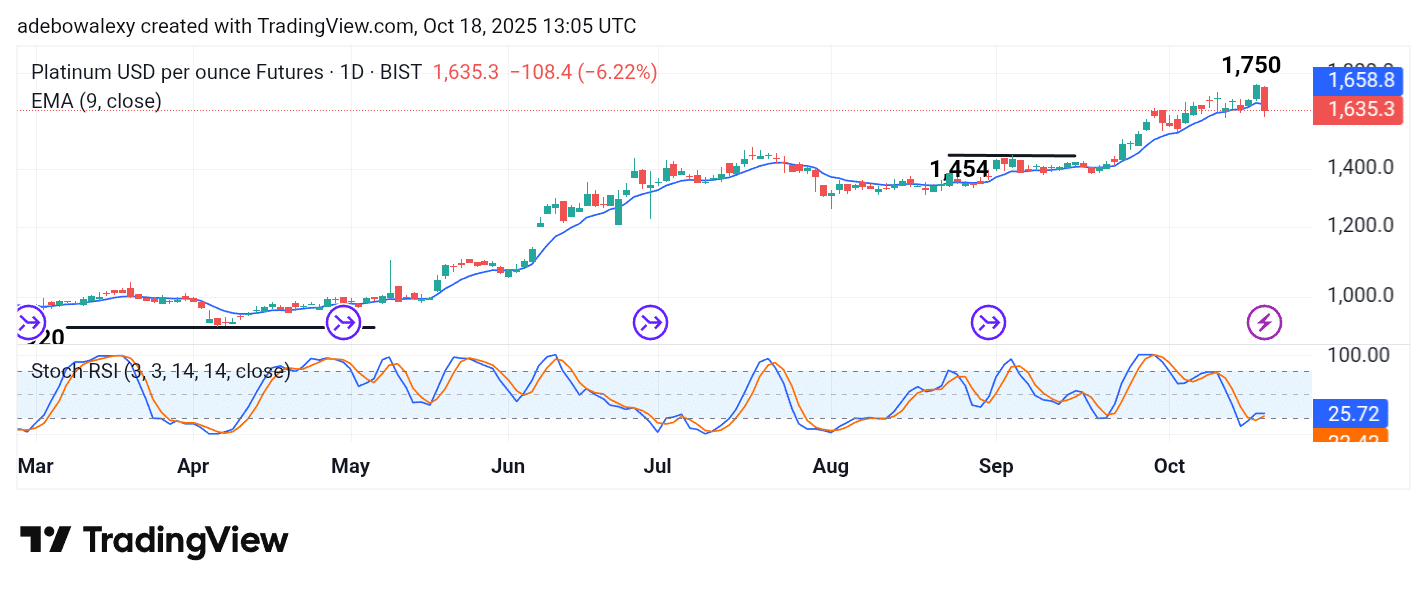
Task: Select the 1,454 price annotation
Action: (959, 169)
